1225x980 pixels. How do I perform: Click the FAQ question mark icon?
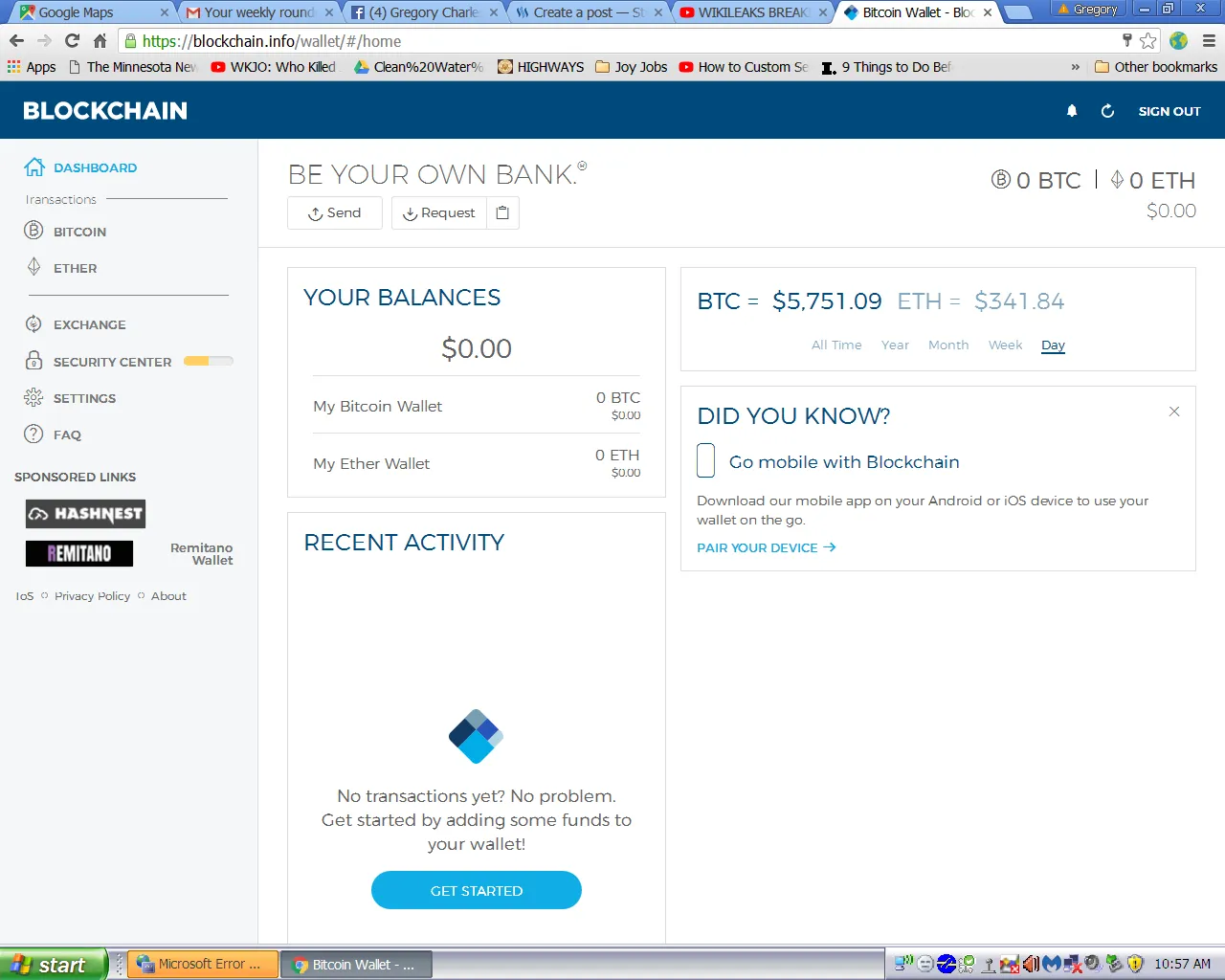point(33,434)
